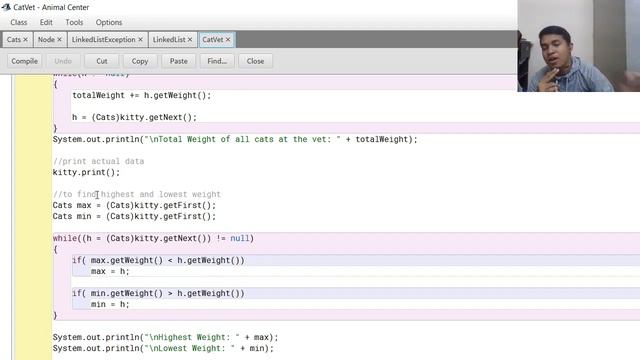Place cursor on 'totalWeight += h.getWeight();' line

point(142,96)
